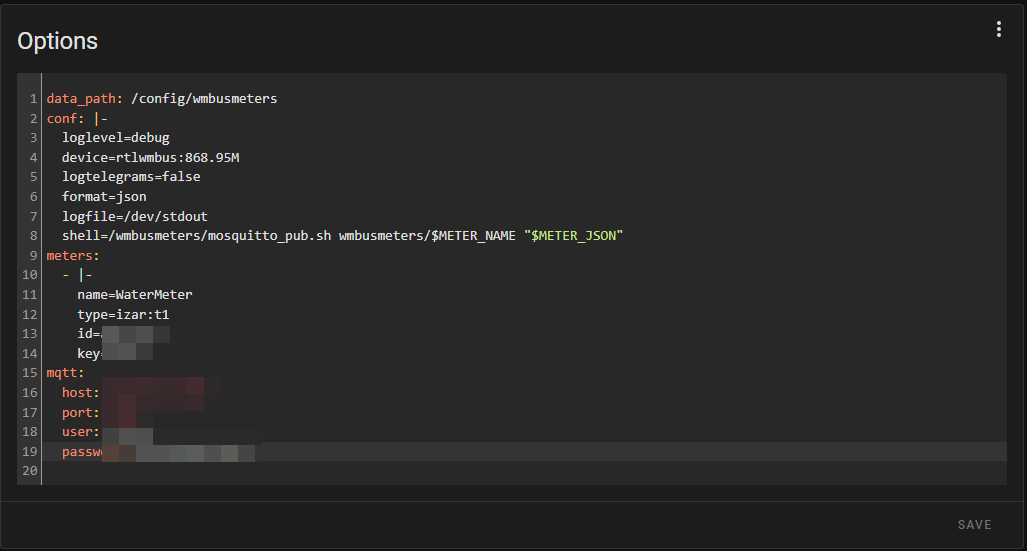The width and height of the screenshot is (1027, 551).
Task: Click the SAVE button
Action: 975,525
